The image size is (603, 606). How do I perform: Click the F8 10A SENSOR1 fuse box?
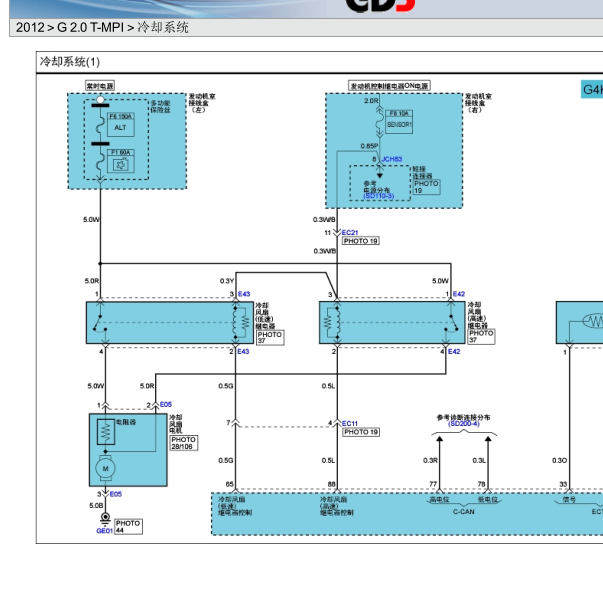coord(399,122)
